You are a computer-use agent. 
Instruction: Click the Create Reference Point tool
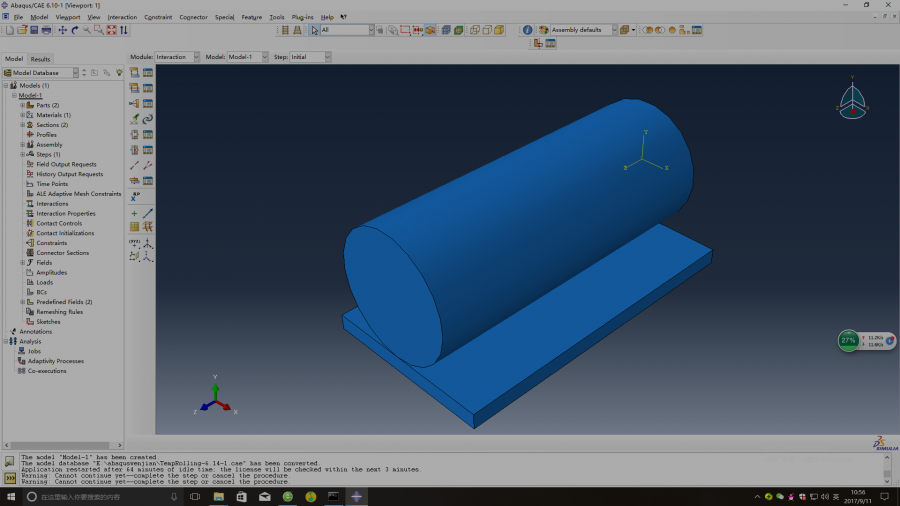tap(134, 197)
